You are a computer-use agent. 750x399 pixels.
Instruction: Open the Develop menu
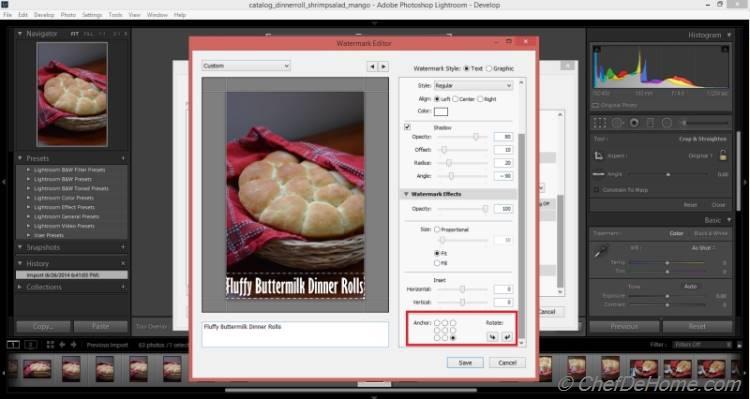point(44,15)
